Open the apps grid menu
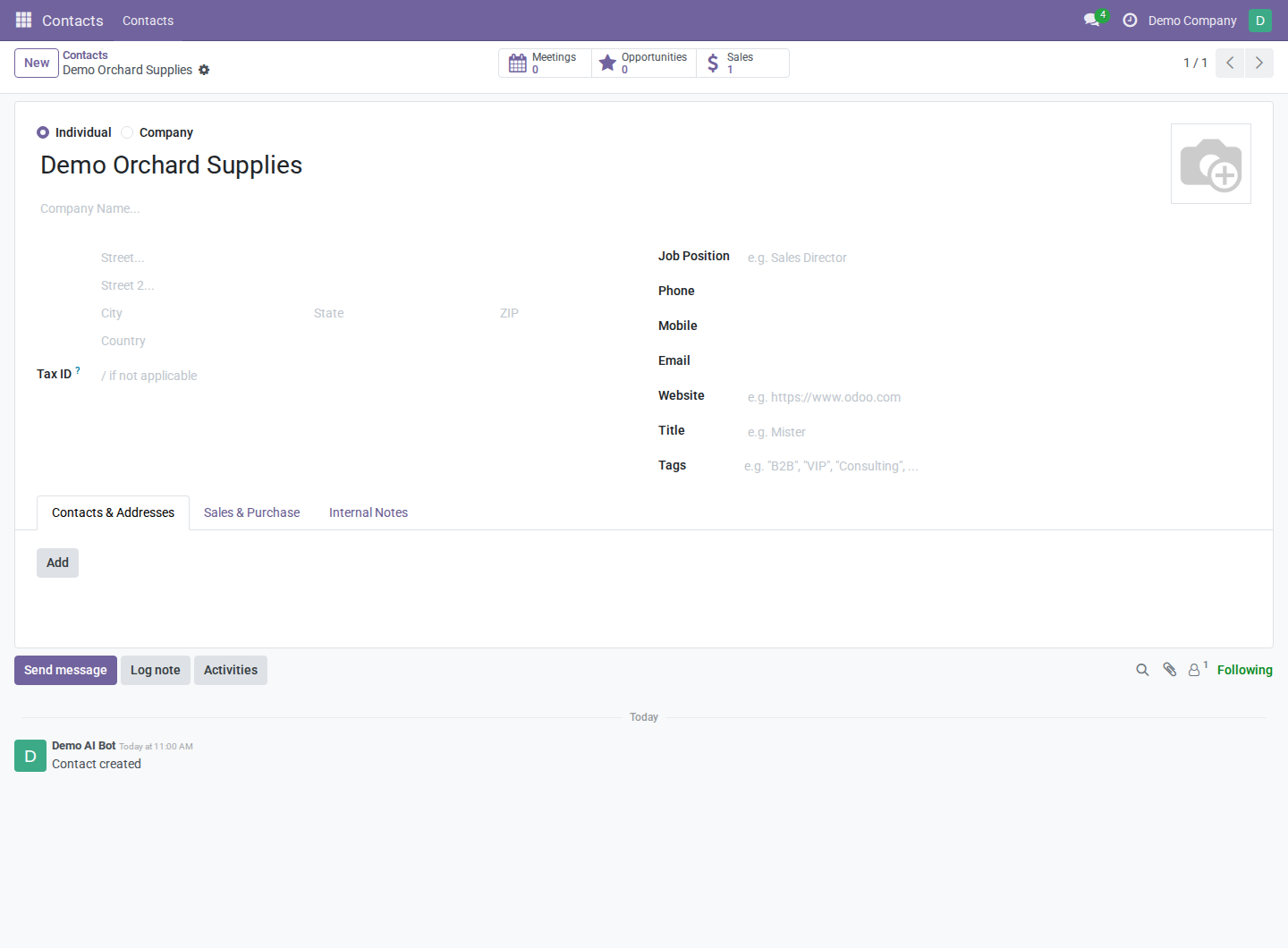 (23, 20)
